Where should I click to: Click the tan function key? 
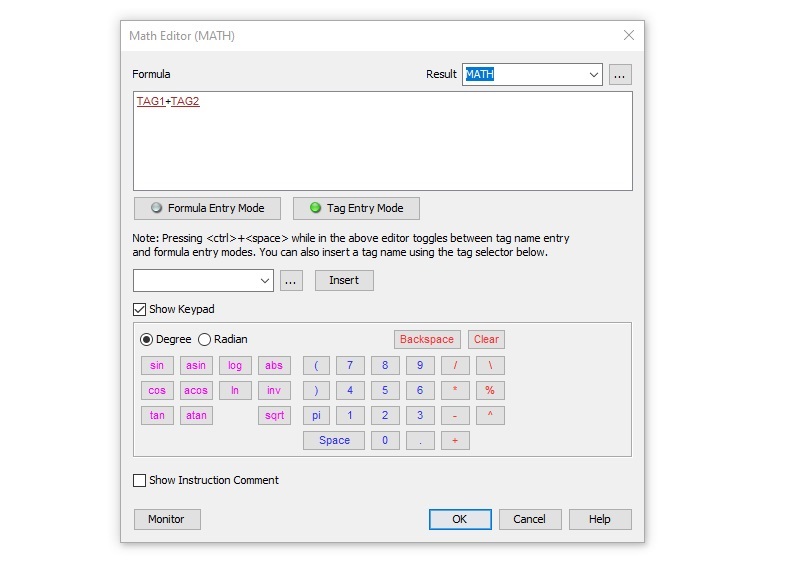(x=157, y=415)
